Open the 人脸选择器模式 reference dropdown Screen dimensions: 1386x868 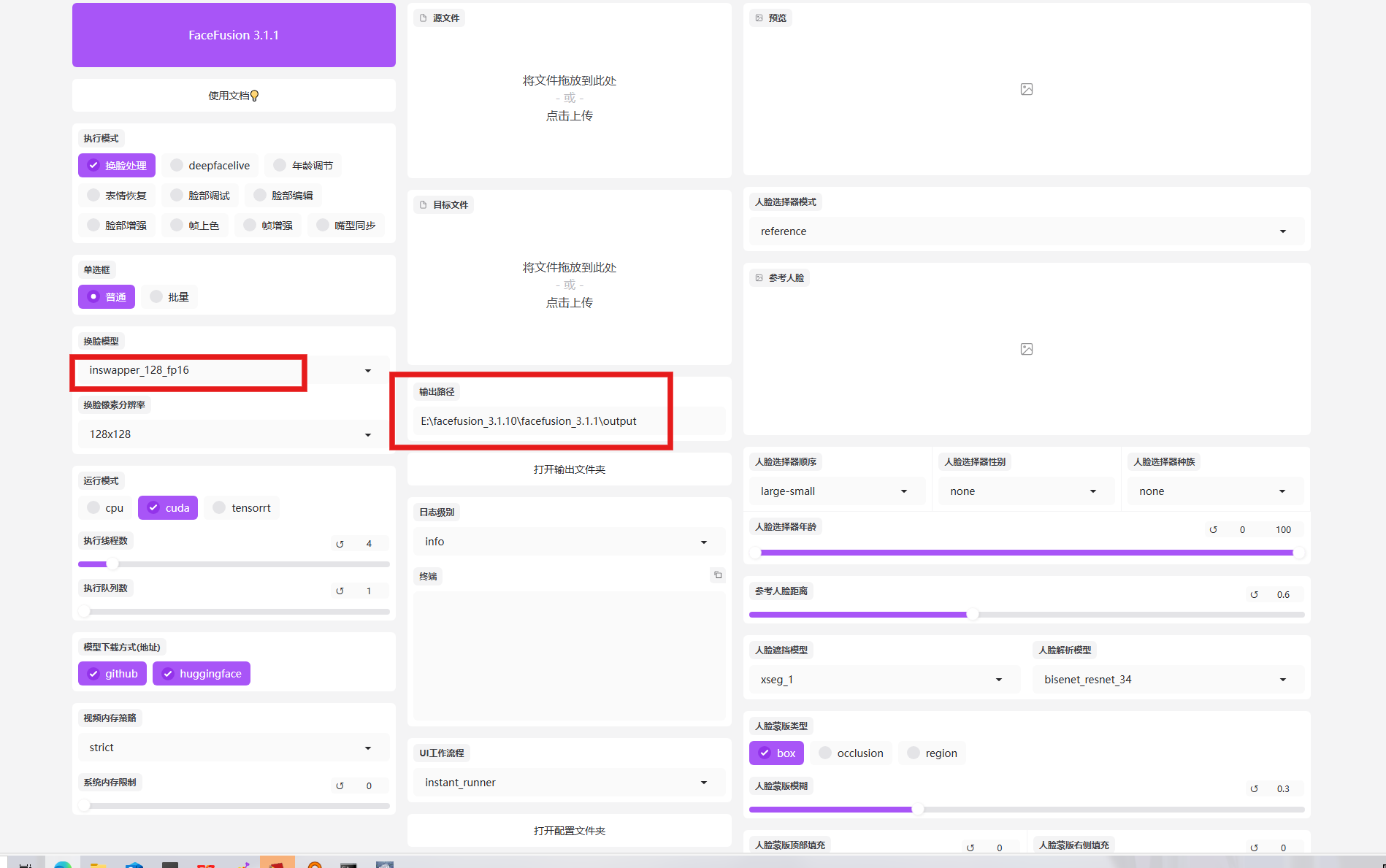(1025, 231)
